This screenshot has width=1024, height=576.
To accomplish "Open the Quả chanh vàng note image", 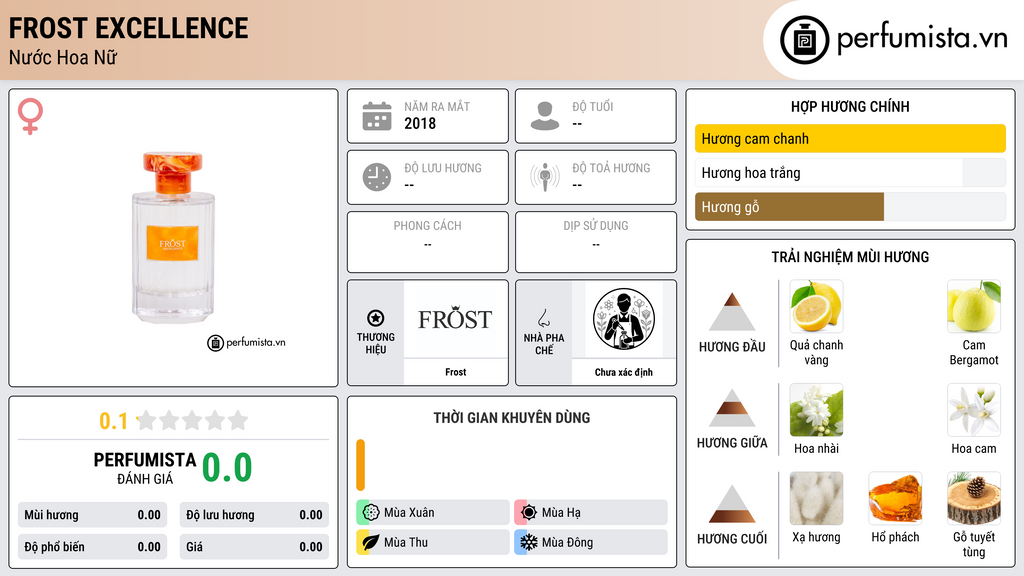I will tap(816, 306).
